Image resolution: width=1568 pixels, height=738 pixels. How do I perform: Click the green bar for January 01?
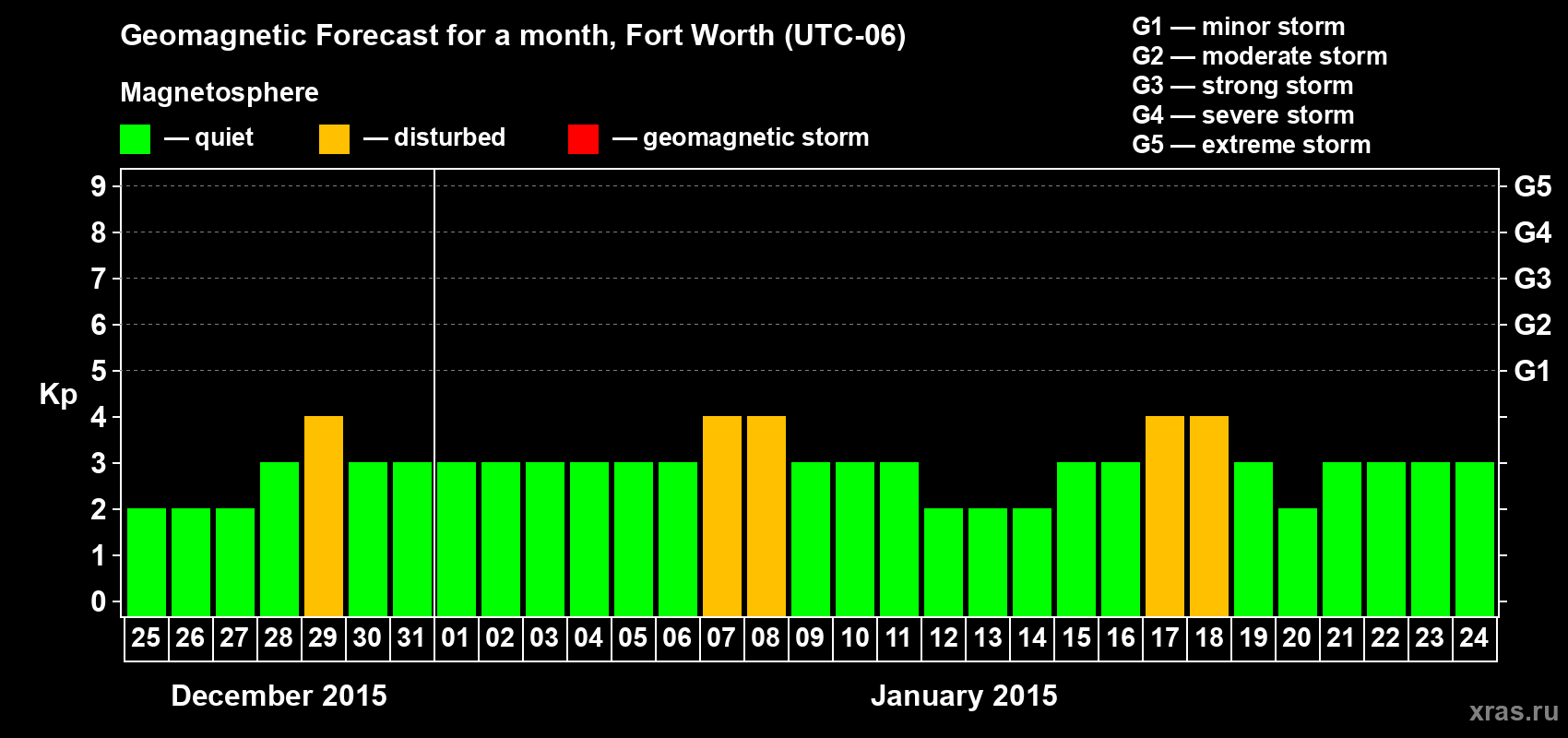coord(457,539)
